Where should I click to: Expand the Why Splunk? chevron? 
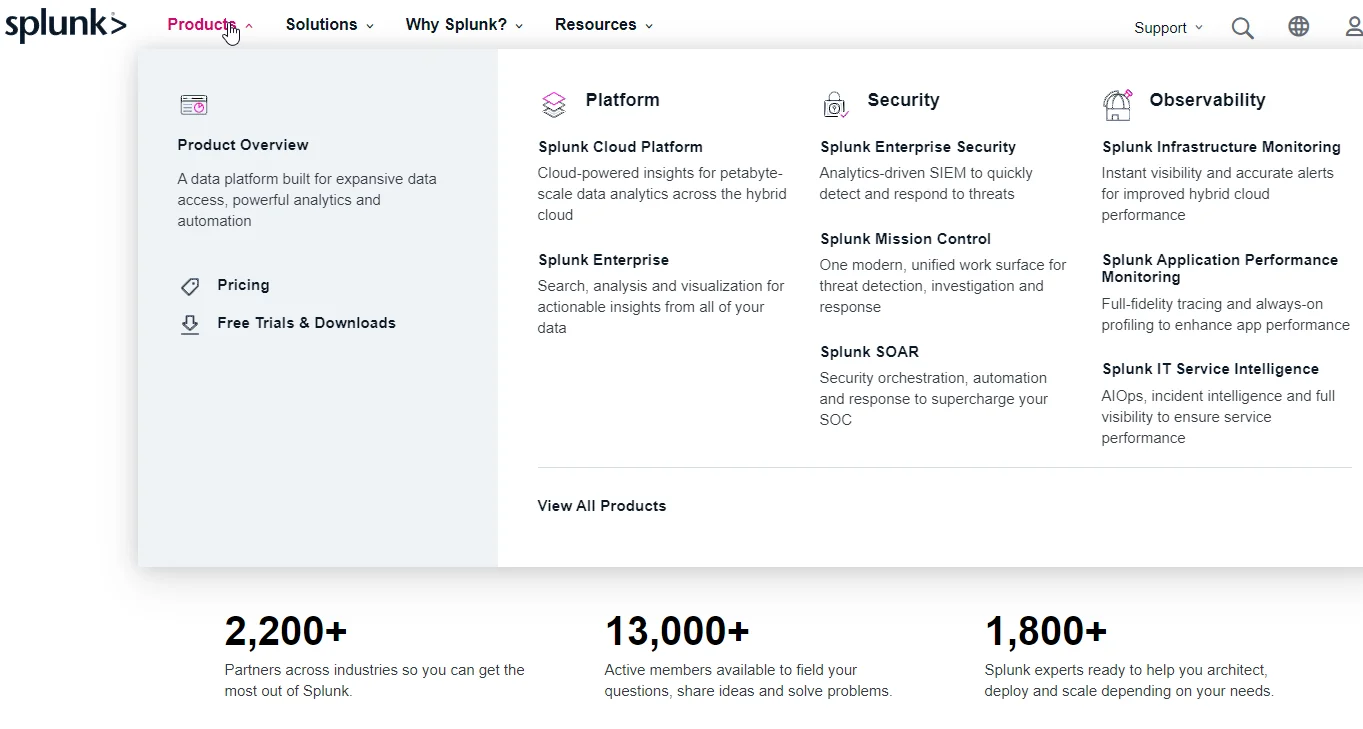[x=519, y=26]
